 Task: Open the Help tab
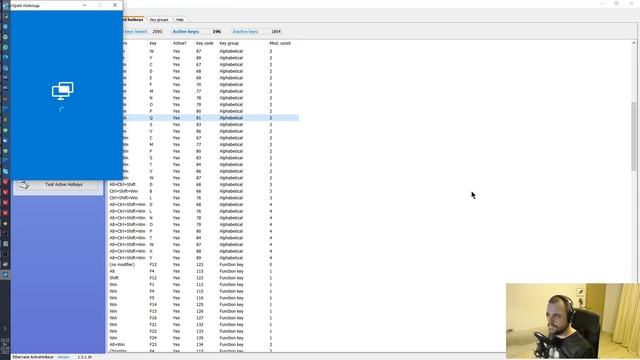(x=180, y=20)
